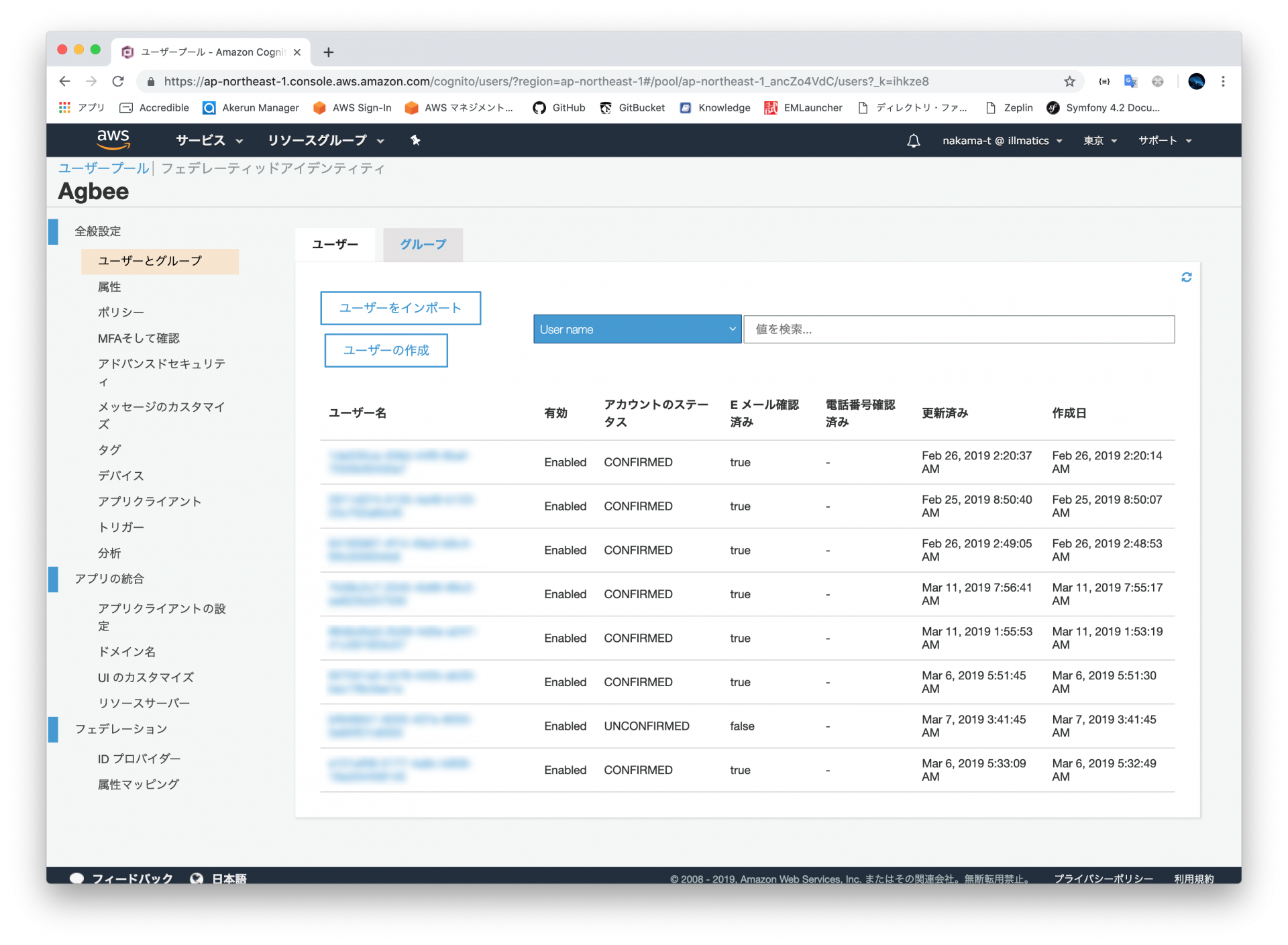Open MFAそして確認 in the sidebar
Viewport: 1288px width, 945px height.
tap(138, 339)
